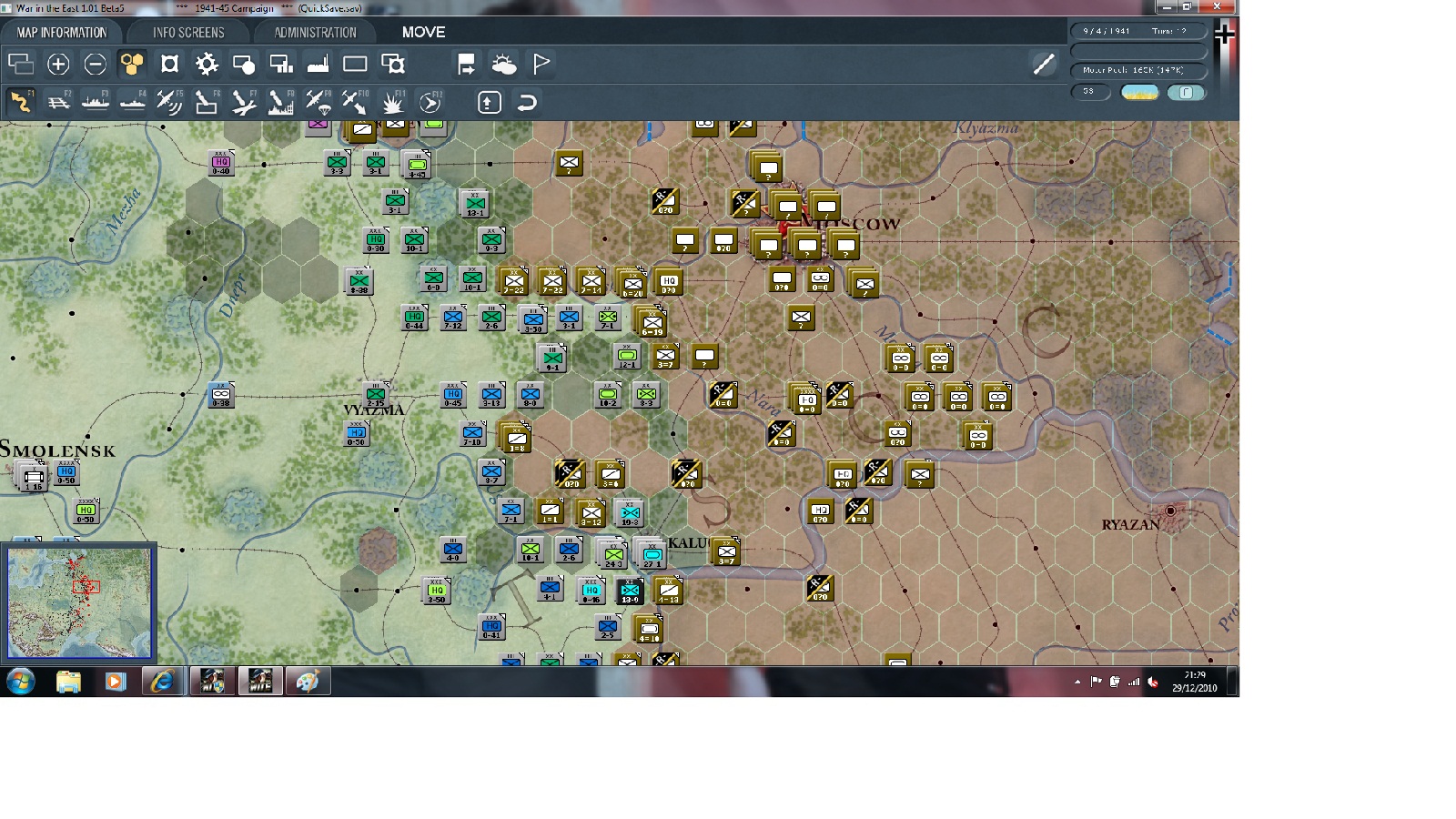Viewport: 1456px width, 819px height.
Task: Switch to the WITE game taskbar button
Action: click(260, 681)
